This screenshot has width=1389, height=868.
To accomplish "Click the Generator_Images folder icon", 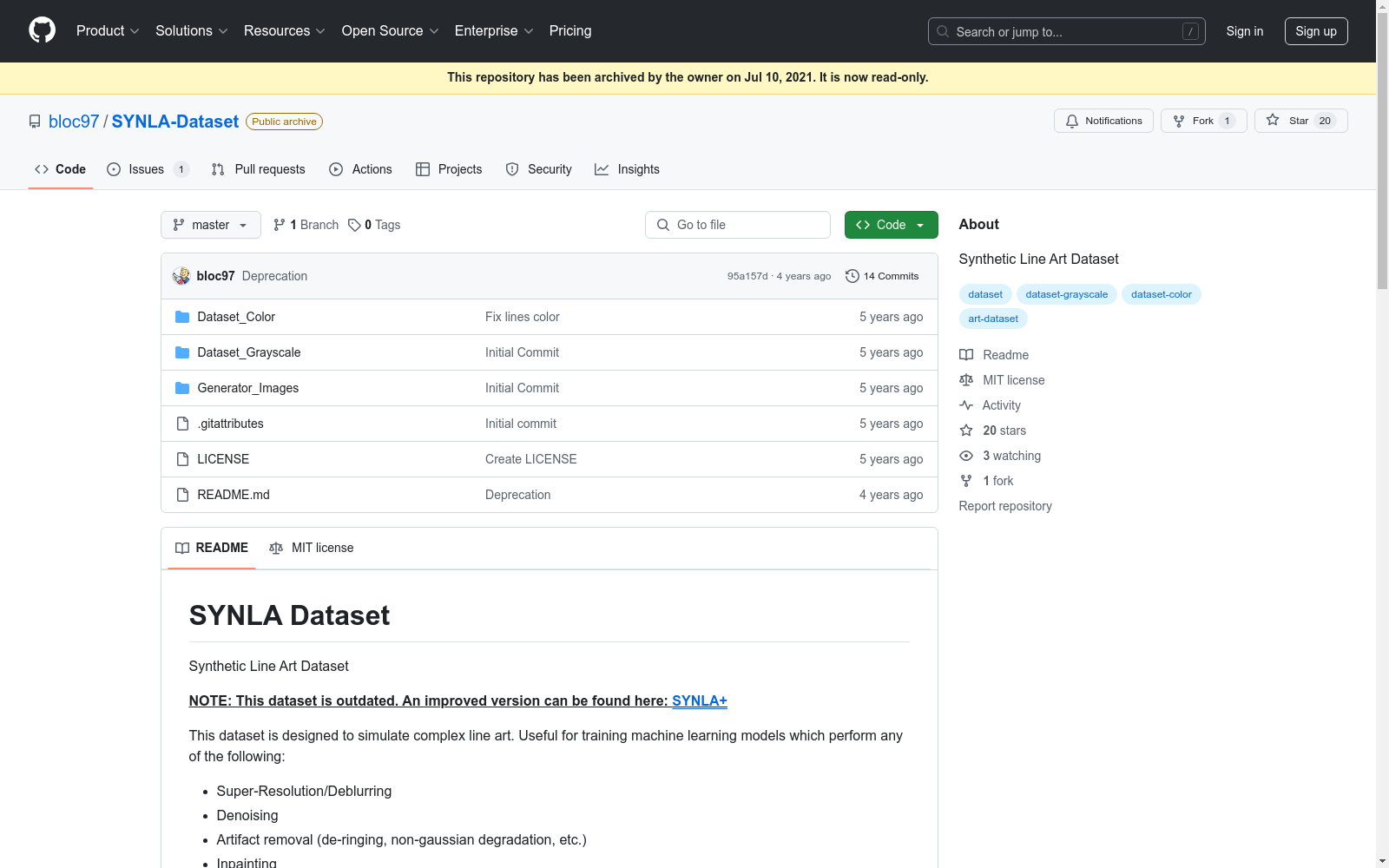I will coord(182,388).
